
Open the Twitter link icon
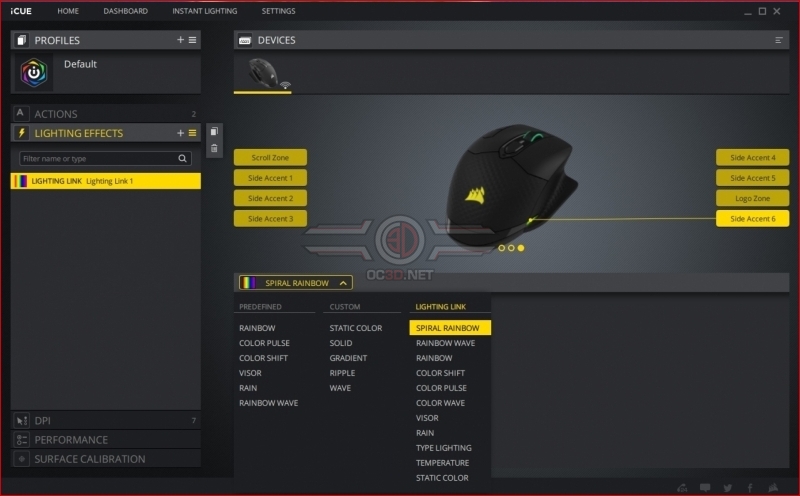pyautogui.click(x=728, y=488)
